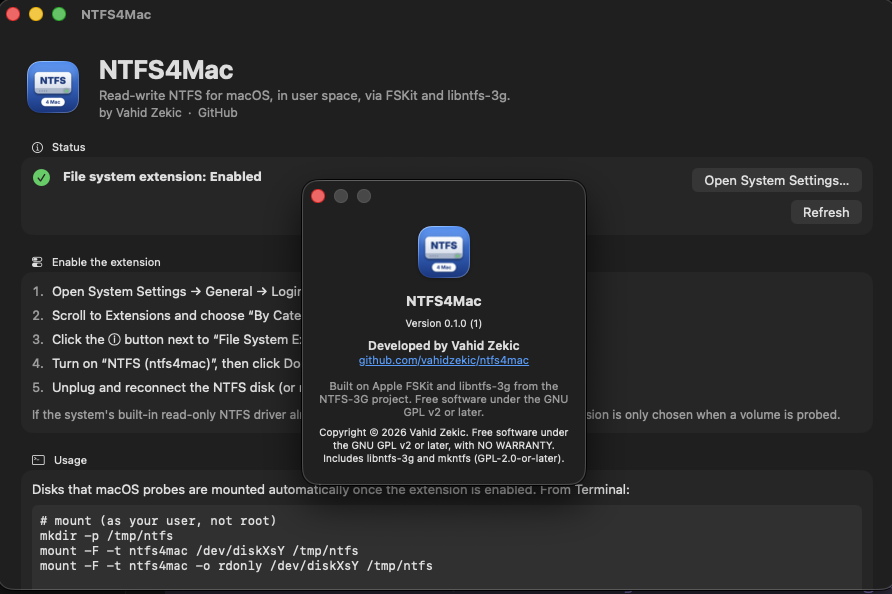Viewport: 892px width, 594px height.
Task: Click the 'Read-write NTFS for macOS' subtitle
Action: point(304,96)
